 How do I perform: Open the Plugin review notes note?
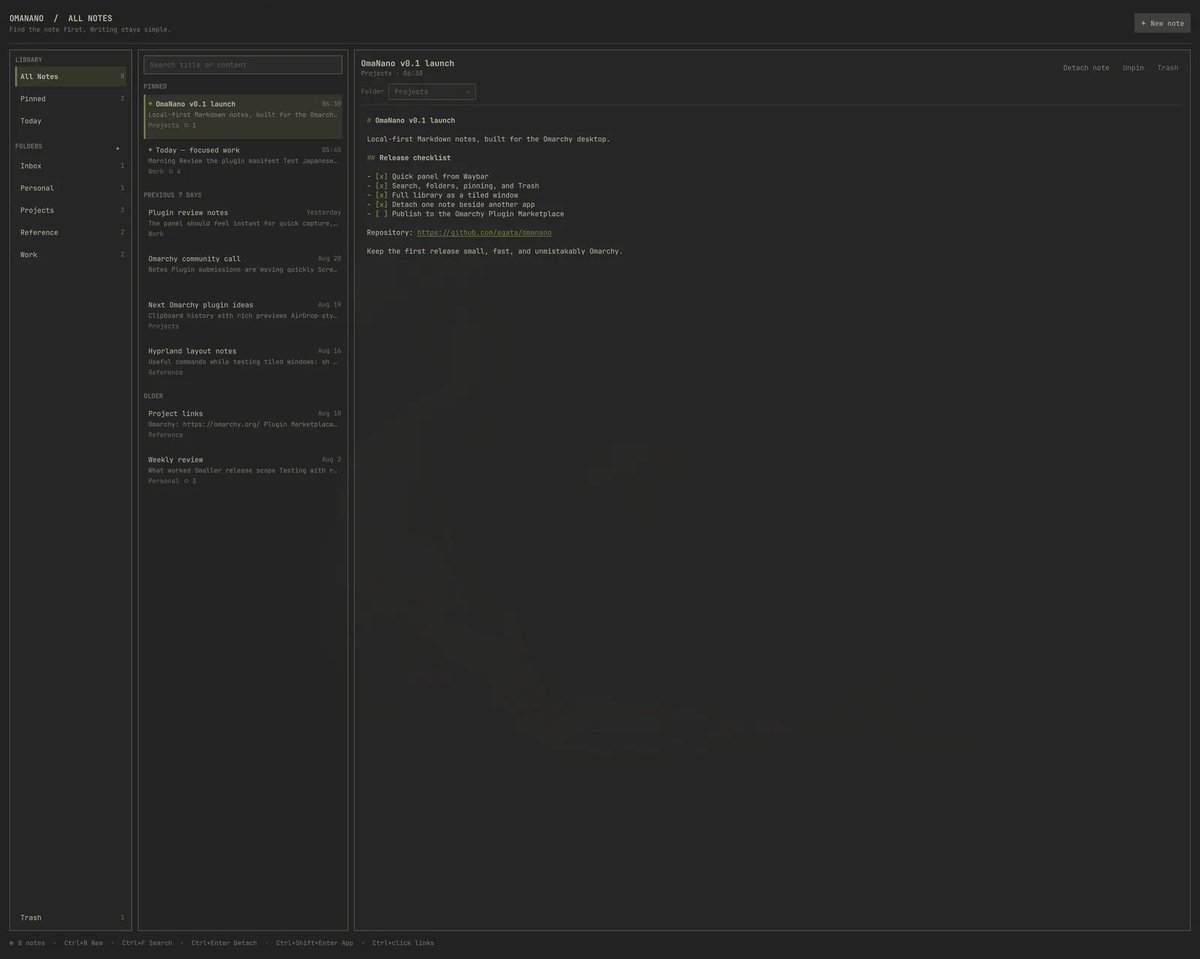[x=243, y=223]
